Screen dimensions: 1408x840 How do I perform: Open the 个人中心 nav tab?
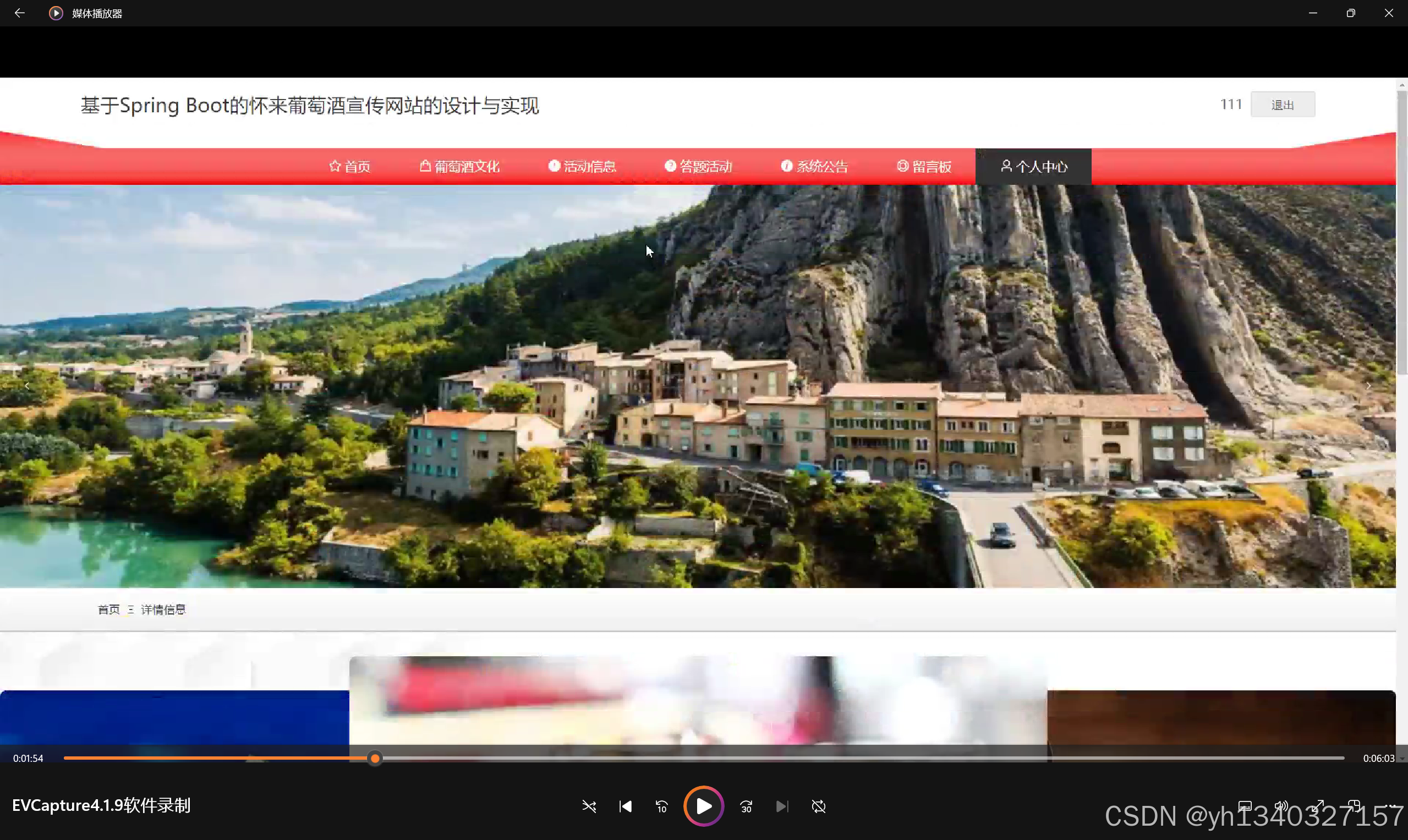pos(1033,167)
